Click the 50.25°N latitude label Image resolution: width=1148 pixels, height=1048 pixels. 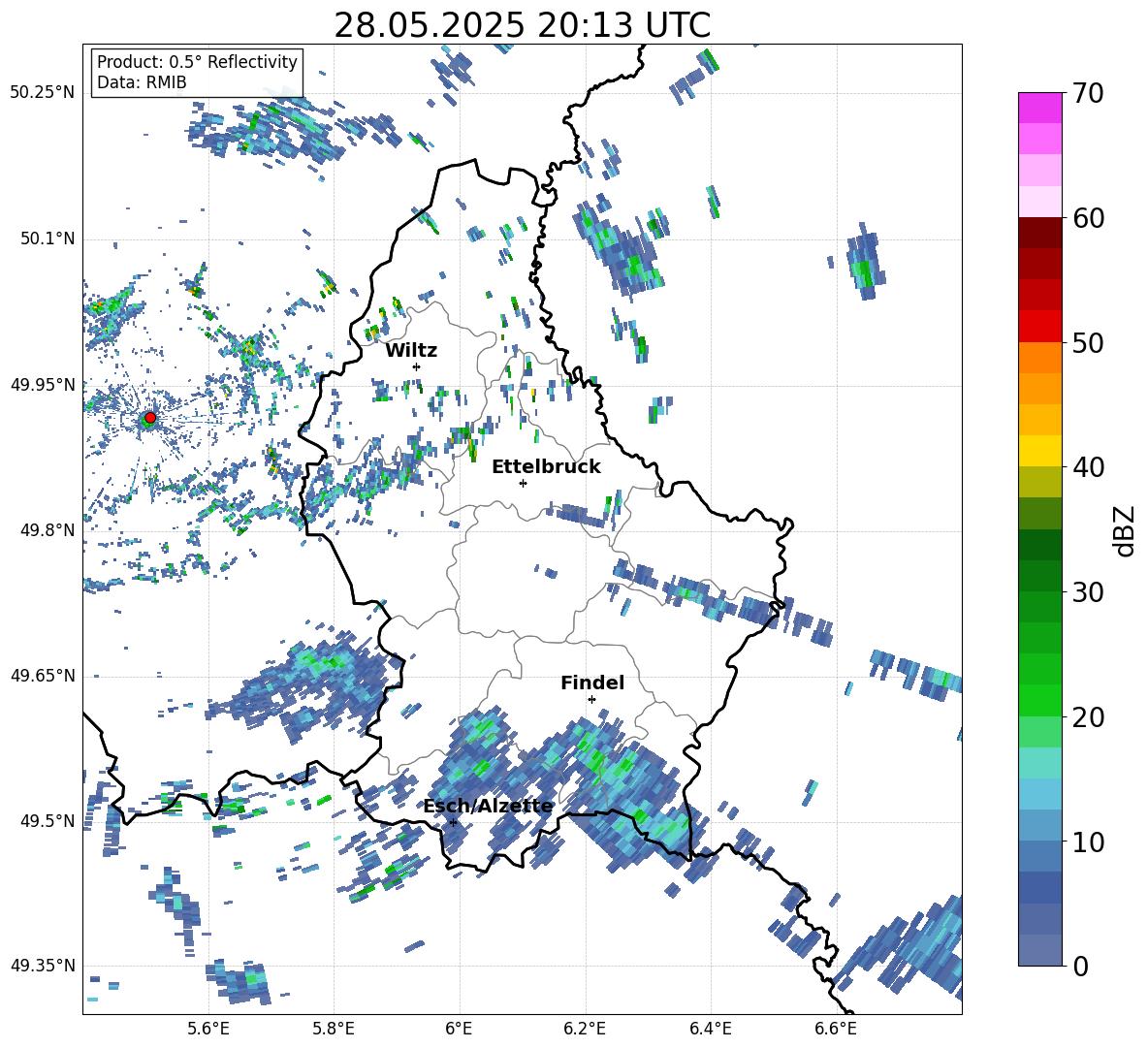43,93
